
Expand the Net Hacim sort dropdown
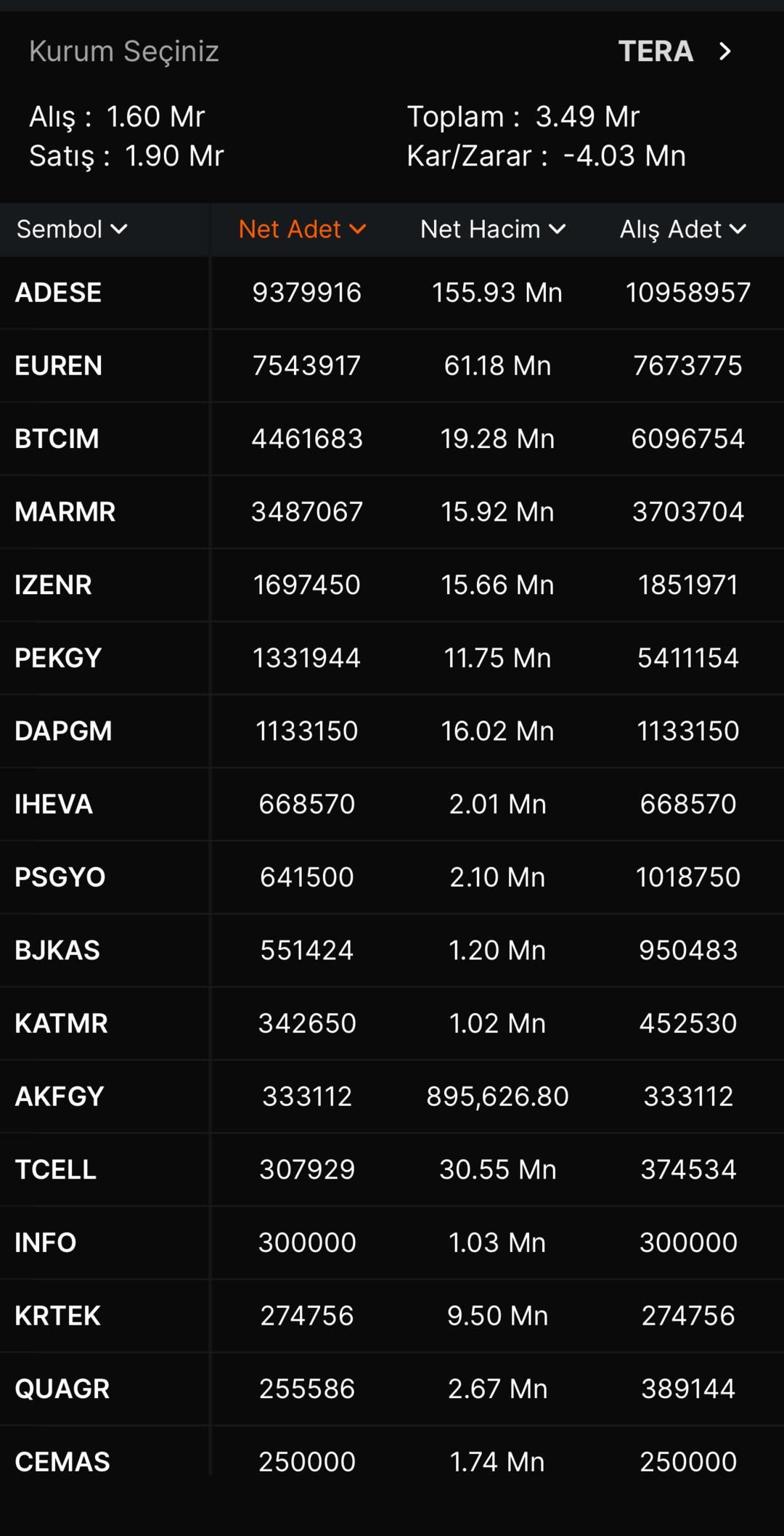click(x=492, y=229)
